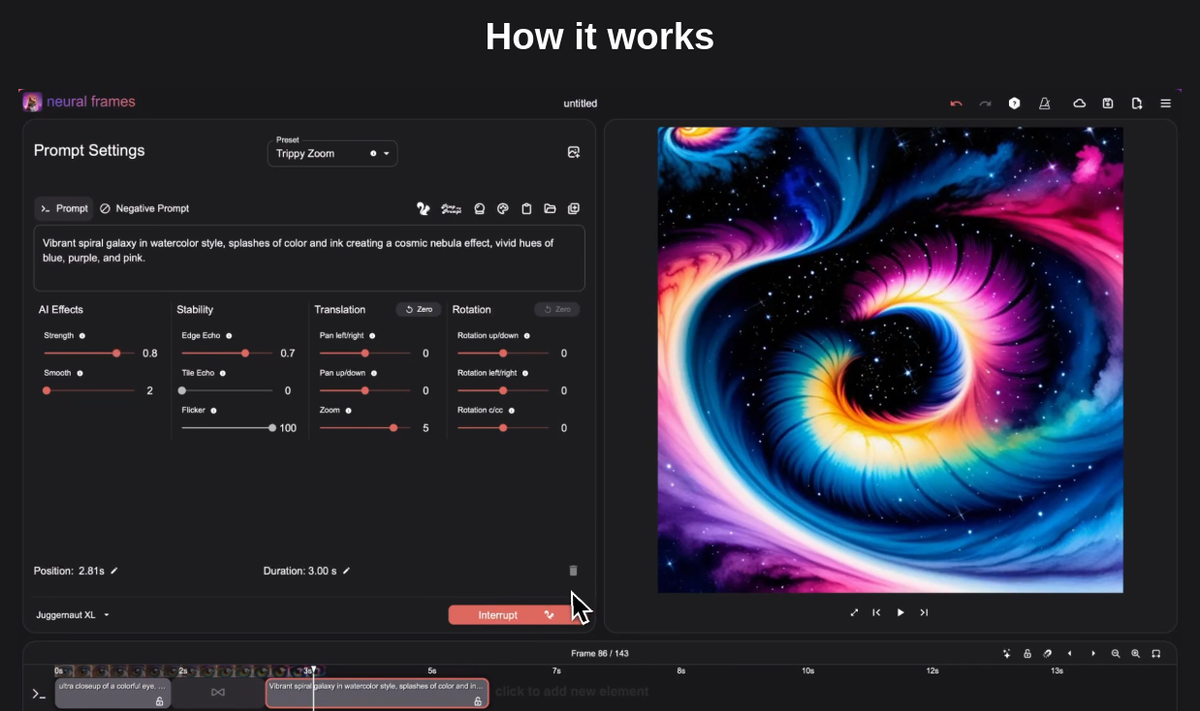The image size is (1200, 711).
Task: Select the Prompt tab
Action: coord(63,208)
